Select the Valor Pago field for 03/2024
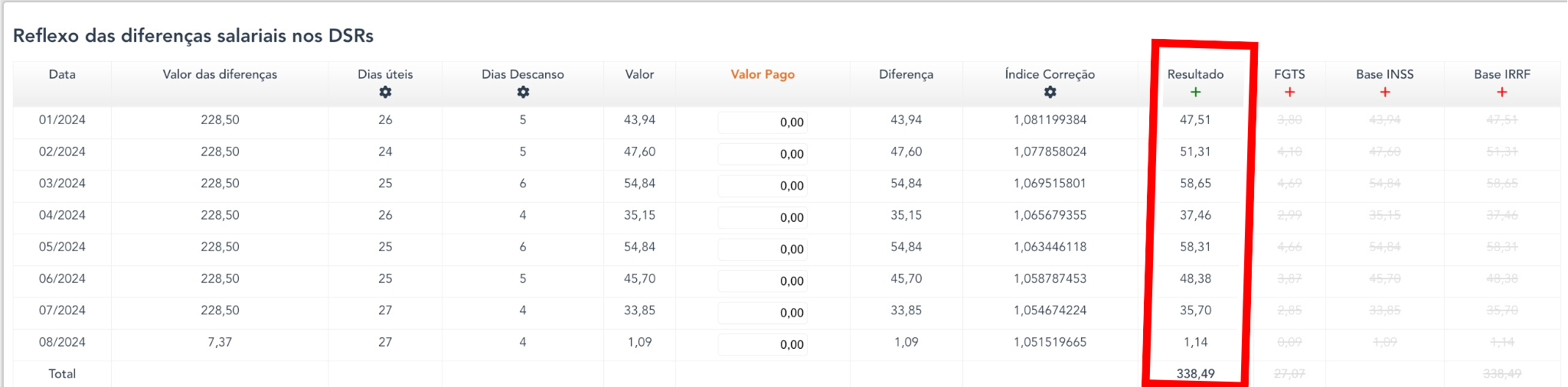This screenshot has width=1568, height=387. pos(763,186)
